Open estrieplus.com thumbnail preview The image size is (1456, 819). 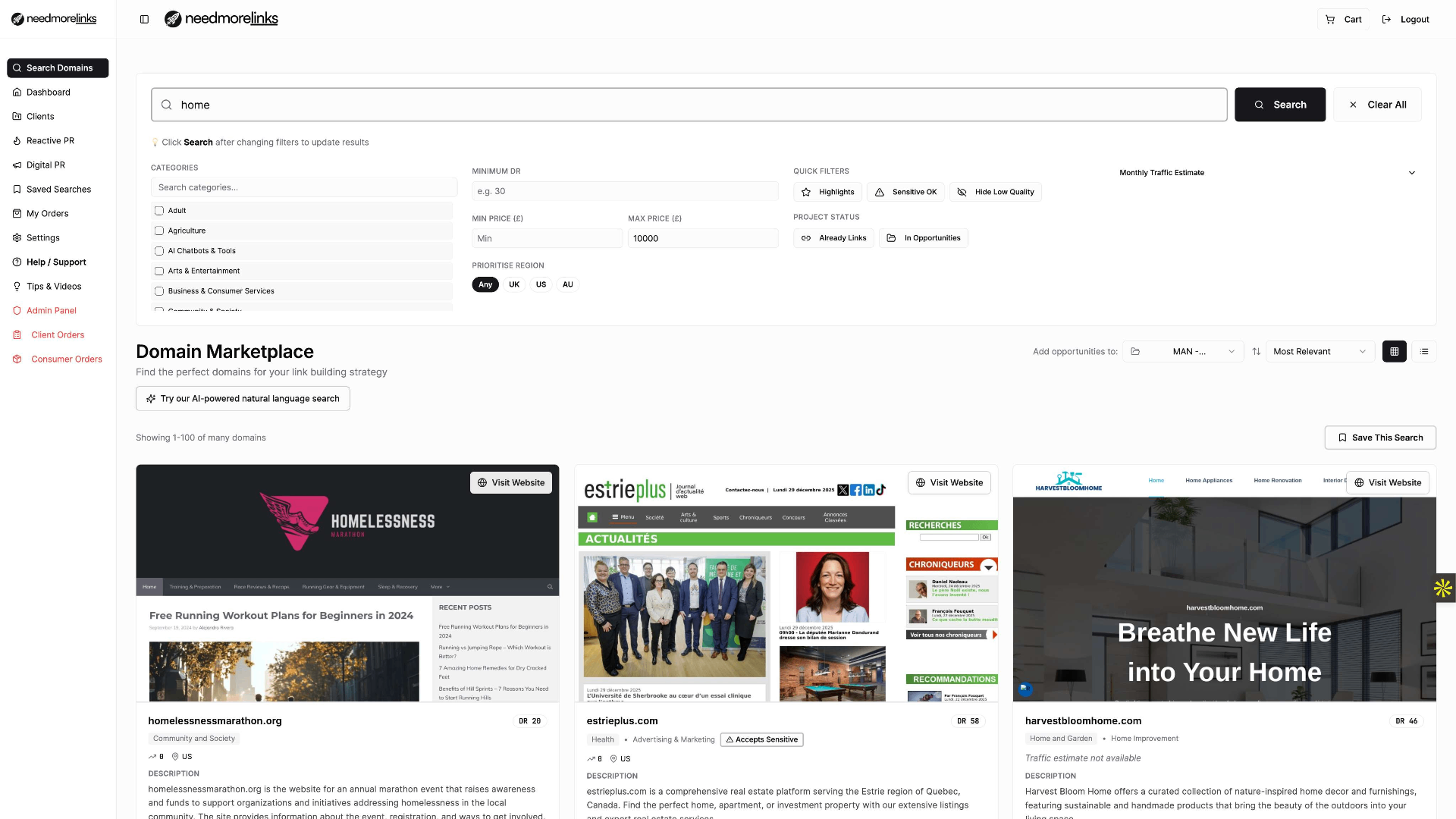click(786, 584)
